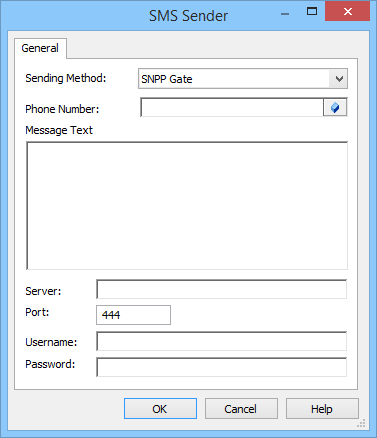
Task: Focus the Password input field
Action: click(x=222, y=367)
